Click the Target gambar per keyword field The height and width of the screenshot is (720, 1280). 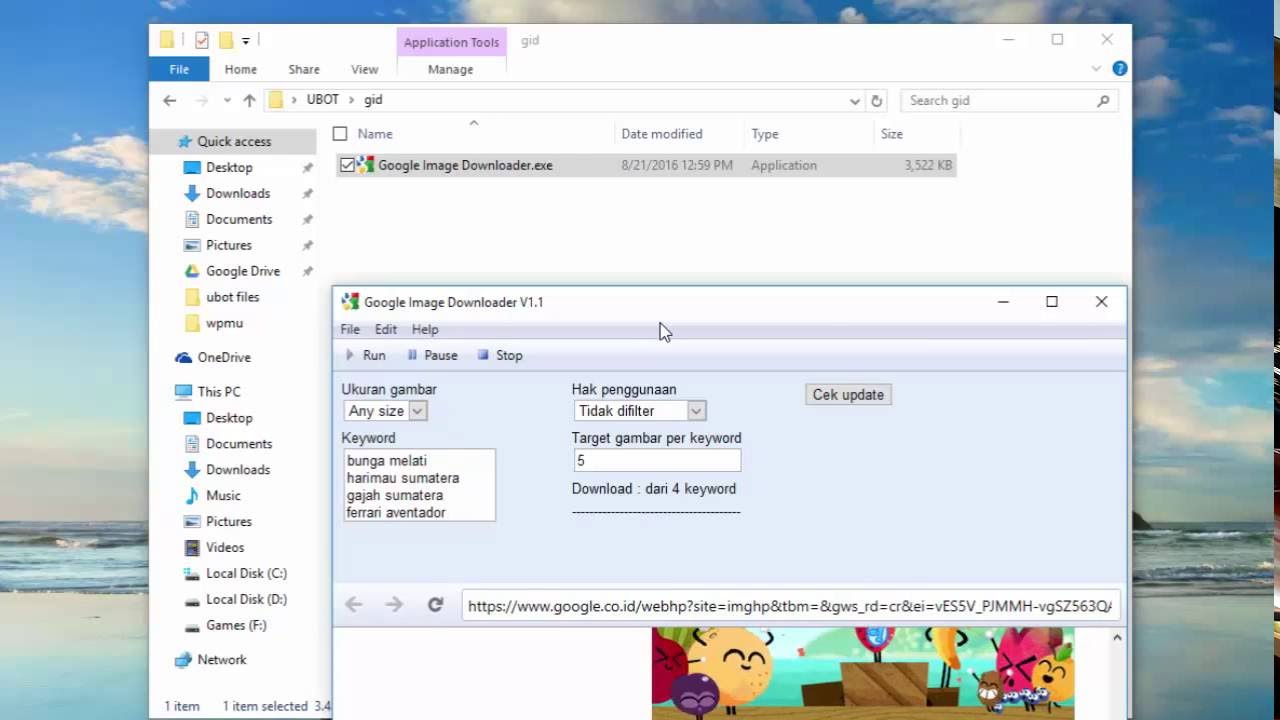click(x=657, y=460)
